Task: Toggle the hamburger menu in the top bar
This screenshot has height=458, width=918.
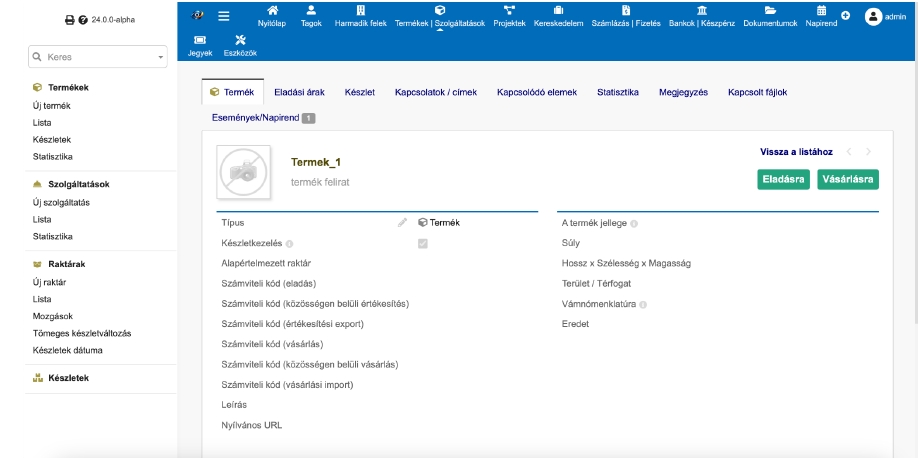Action: [x=224, y=16]
